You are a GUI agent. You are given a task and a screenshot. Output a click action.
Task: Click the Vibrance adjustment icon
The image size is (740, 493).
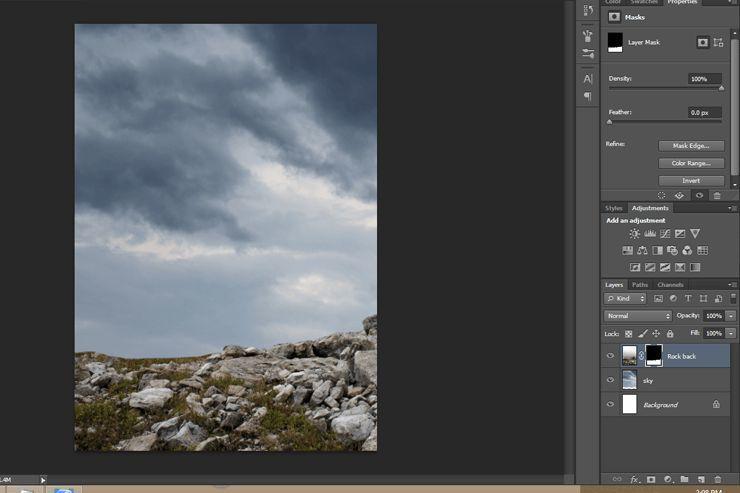coord(695,233)
